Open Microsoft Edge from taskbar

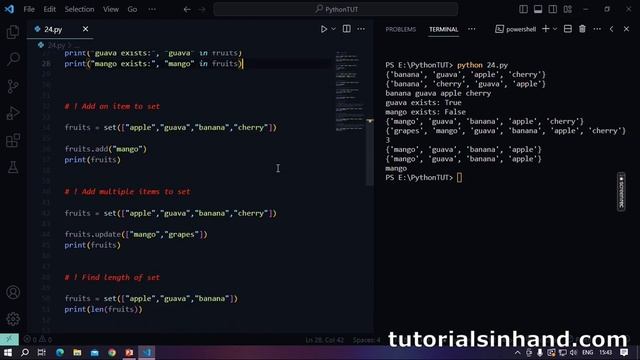(x=60, y=352)
